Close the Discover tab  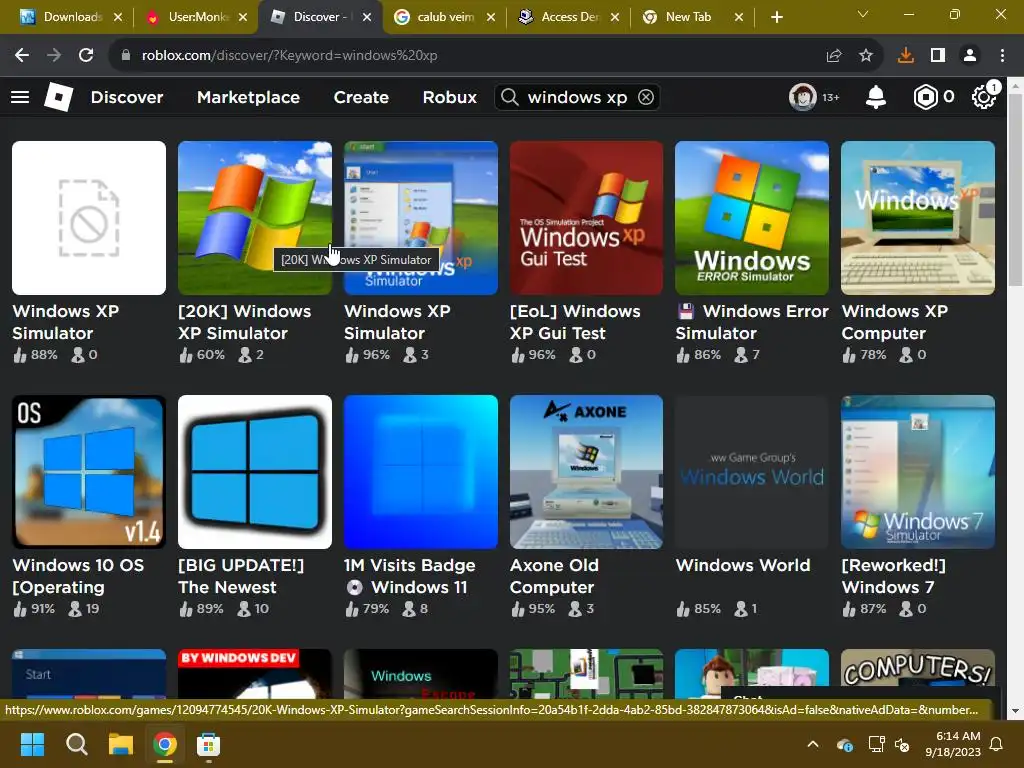coord(367,17)
